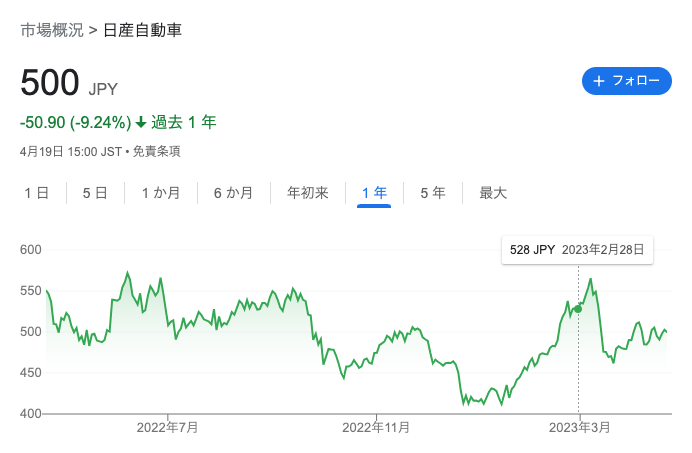692x453 pixels.
Task: Show the 5 年 chart range
Action: (x=432, y=193)
